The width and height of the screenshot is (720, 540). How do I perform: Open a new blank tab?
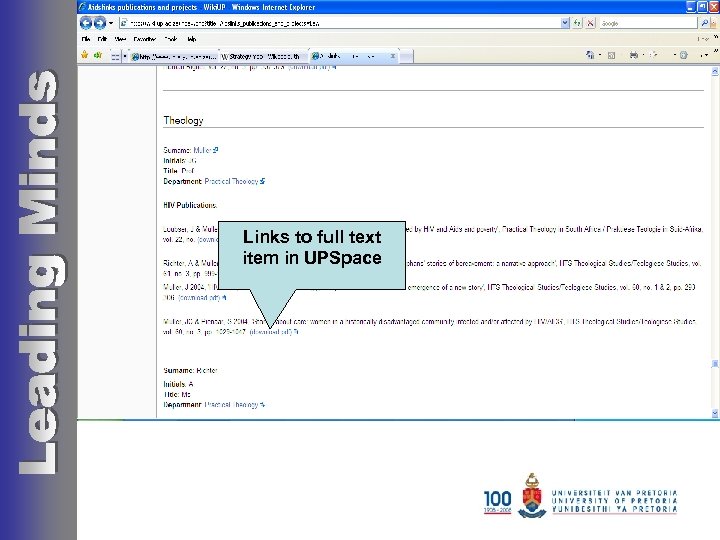[406, 56]
